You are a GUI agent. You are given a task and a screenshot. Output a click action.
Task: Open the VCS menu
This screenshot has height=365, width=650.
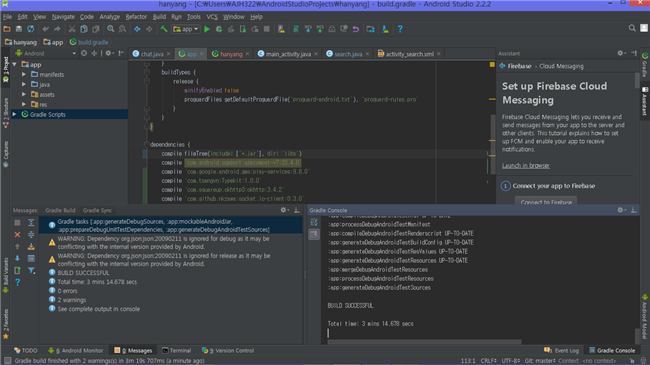(x=212, y=17)
